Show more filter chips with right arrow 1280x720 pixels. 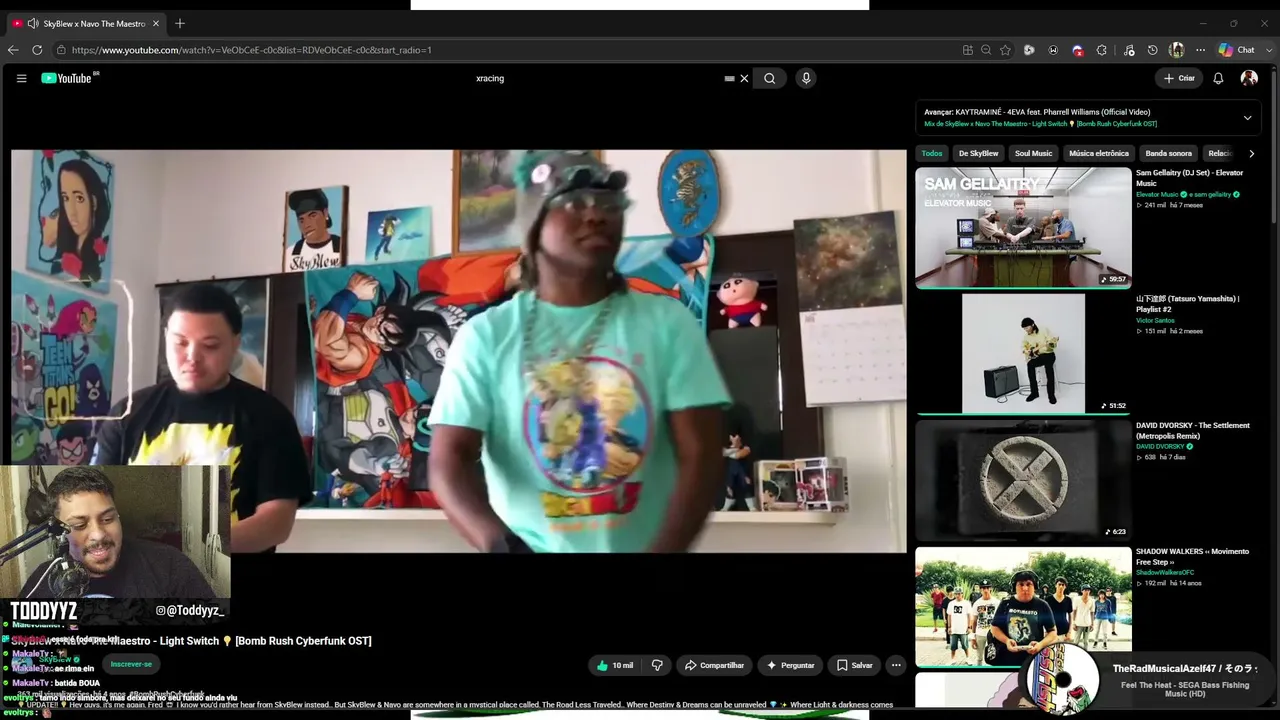pos(1251,153)
